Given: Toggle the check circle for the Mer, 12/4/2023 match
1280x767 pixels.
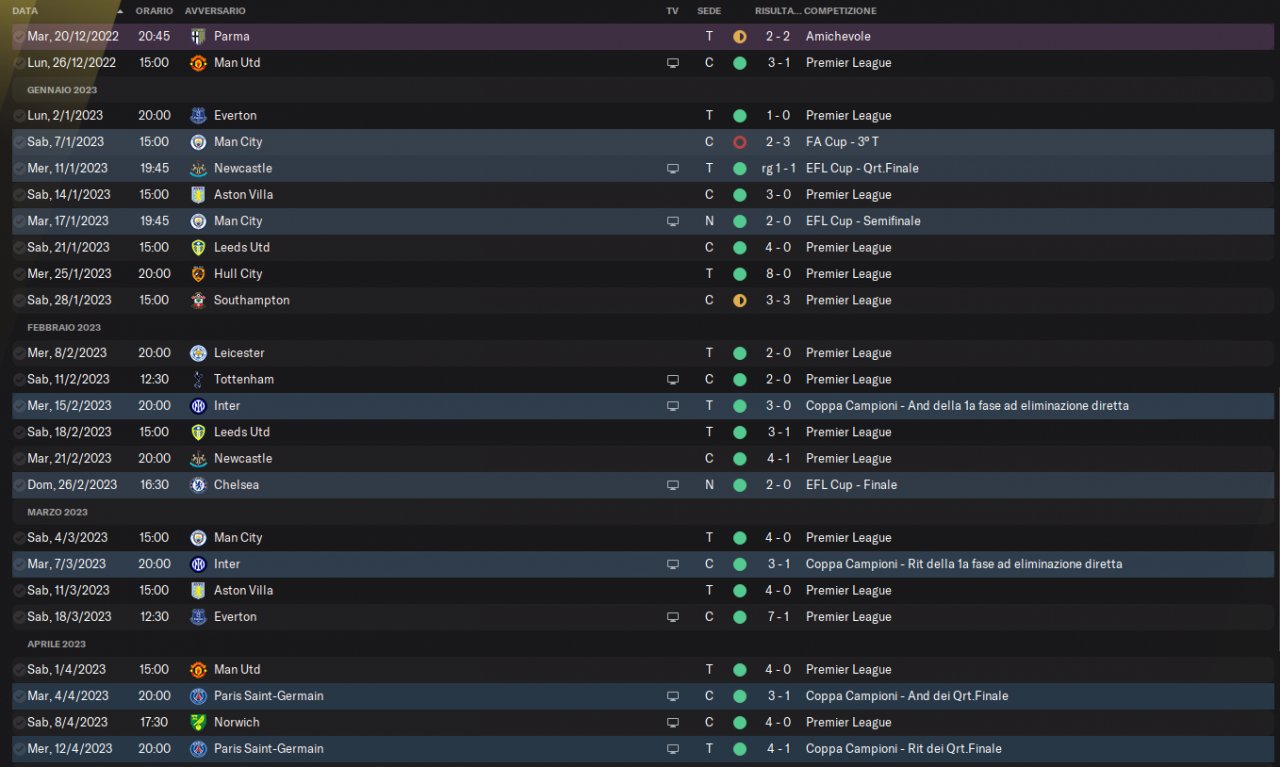Looking at the screenshot, I should point(19,749).
